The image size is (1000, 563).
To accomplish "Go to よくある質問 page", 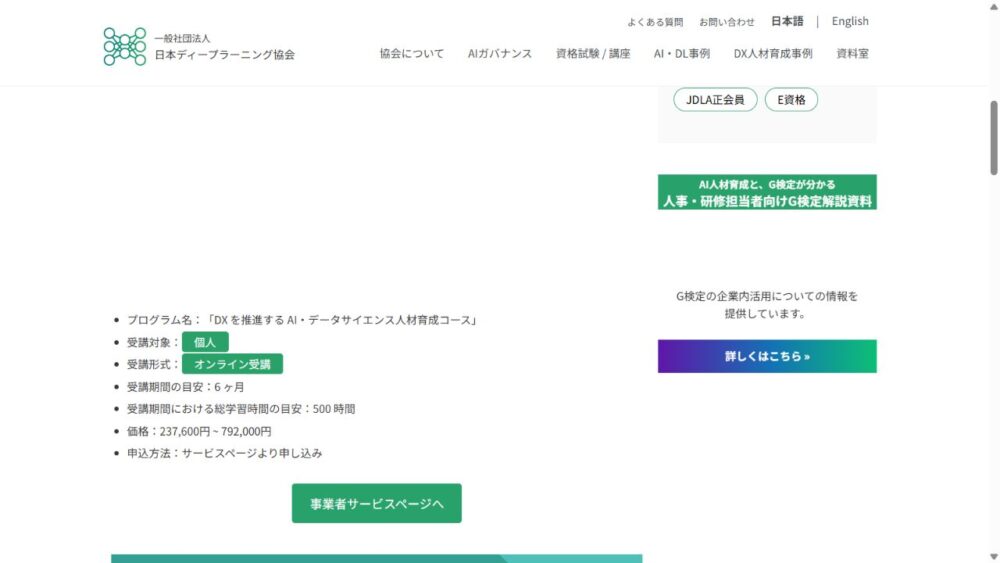I will pyautogui.click(x=655, y=22).
